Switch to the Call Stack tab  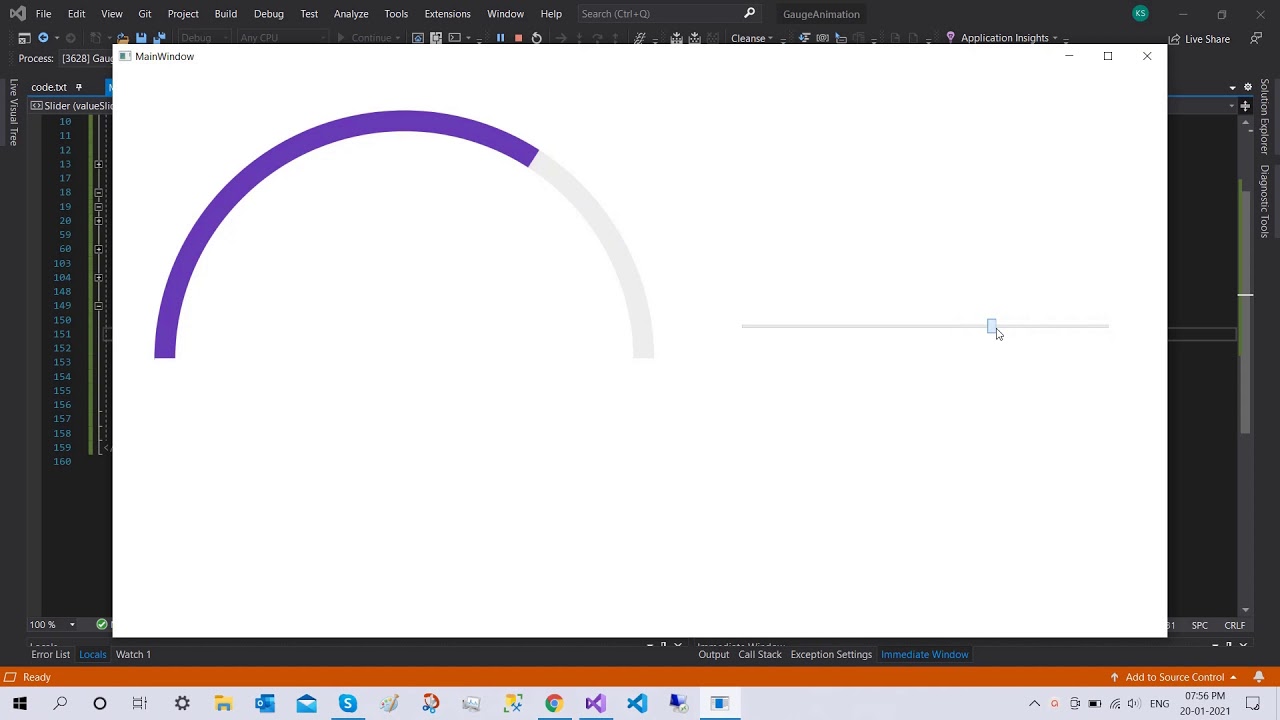click(x=759, y=654)
